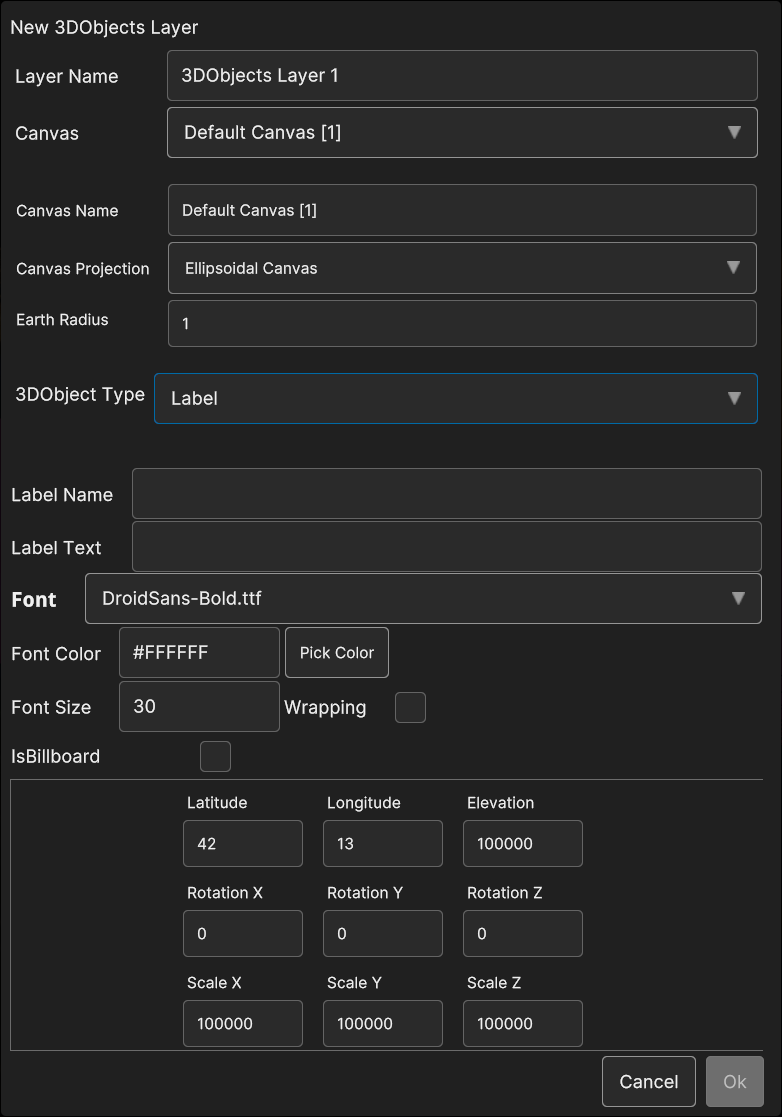The height and width of the screenshot is (1117, 782).
Task: Click the Rotation Y field
Action: pyautogui.click(x=382, y=933)
